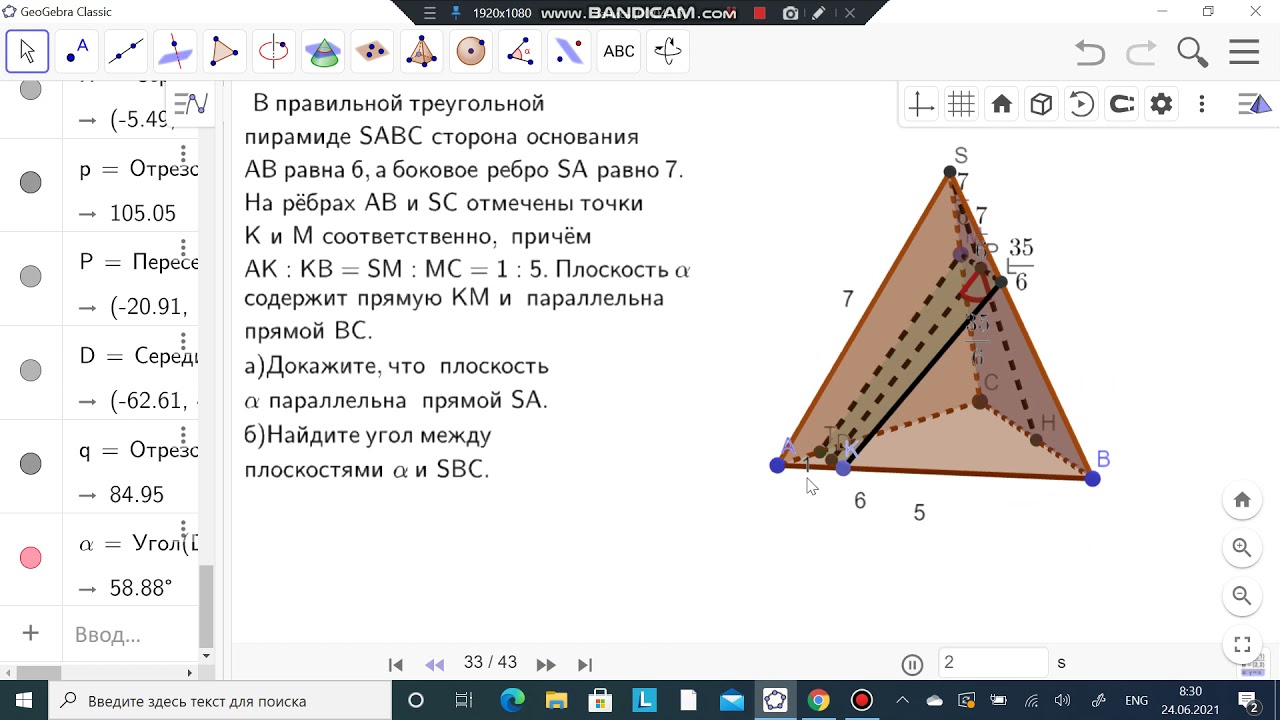Select the Circle with axis tool
This screenshot has height=720, width=1280.
[x=273, y=51]
